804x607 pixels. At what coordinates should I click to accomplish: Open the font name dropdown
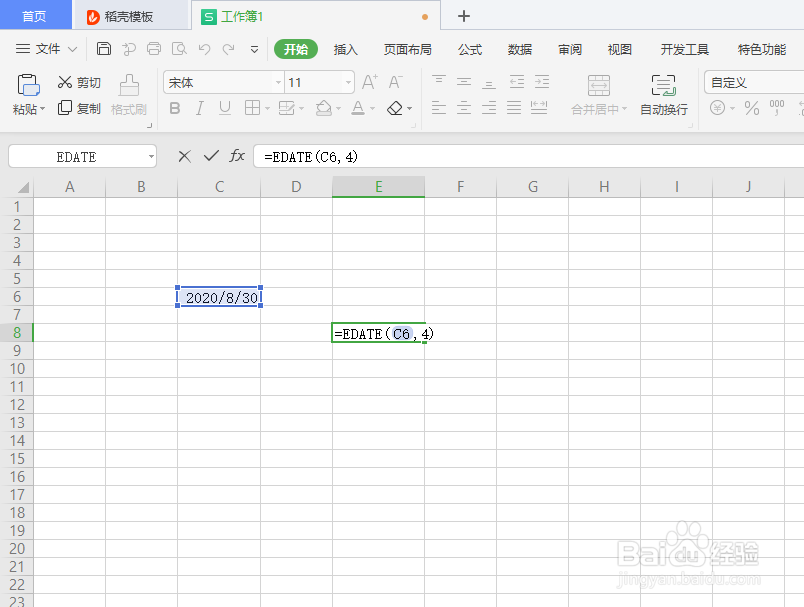click(278, 82)
